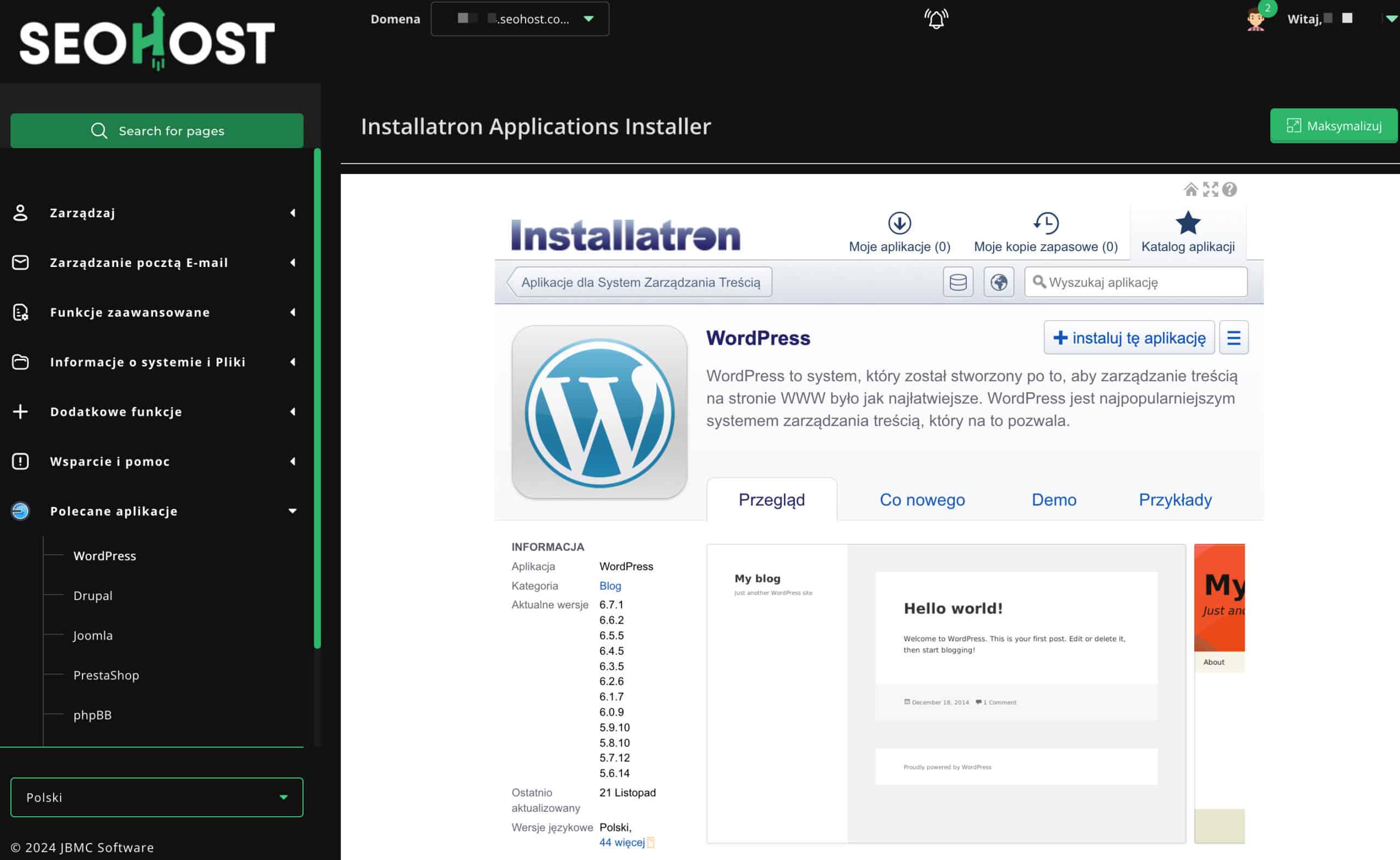This screenshot has width=1400, height=860.
Task: Click the globe icon beside search box
Action: coord(999,282)
